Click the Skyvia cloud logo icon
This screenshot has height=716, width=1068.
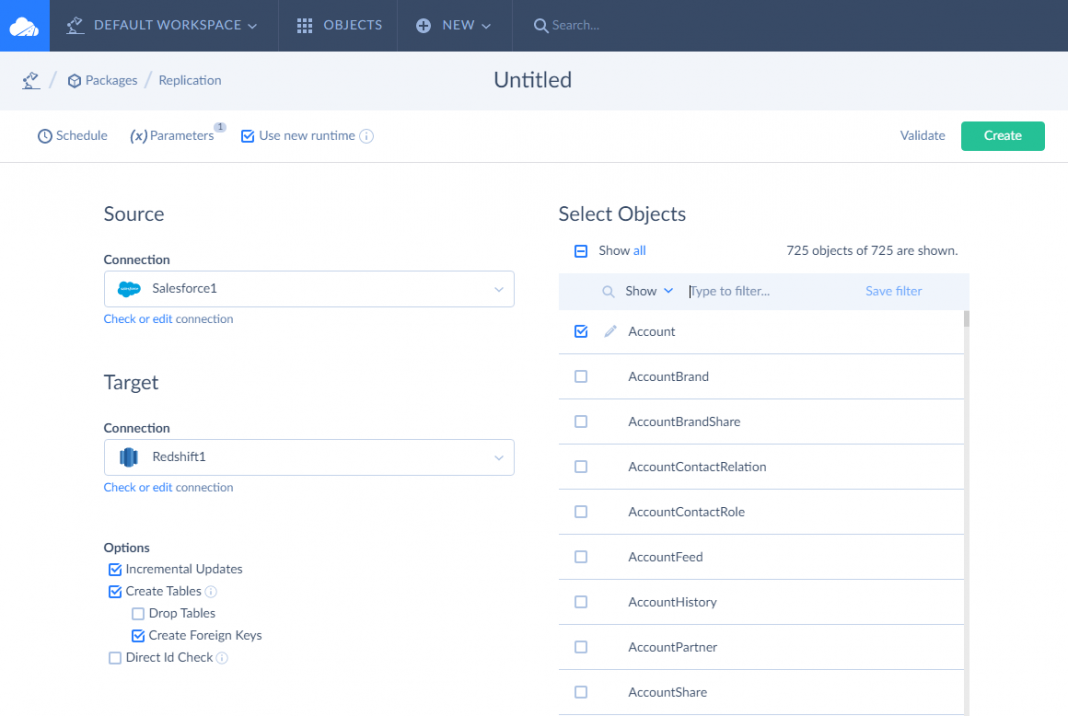24,26
